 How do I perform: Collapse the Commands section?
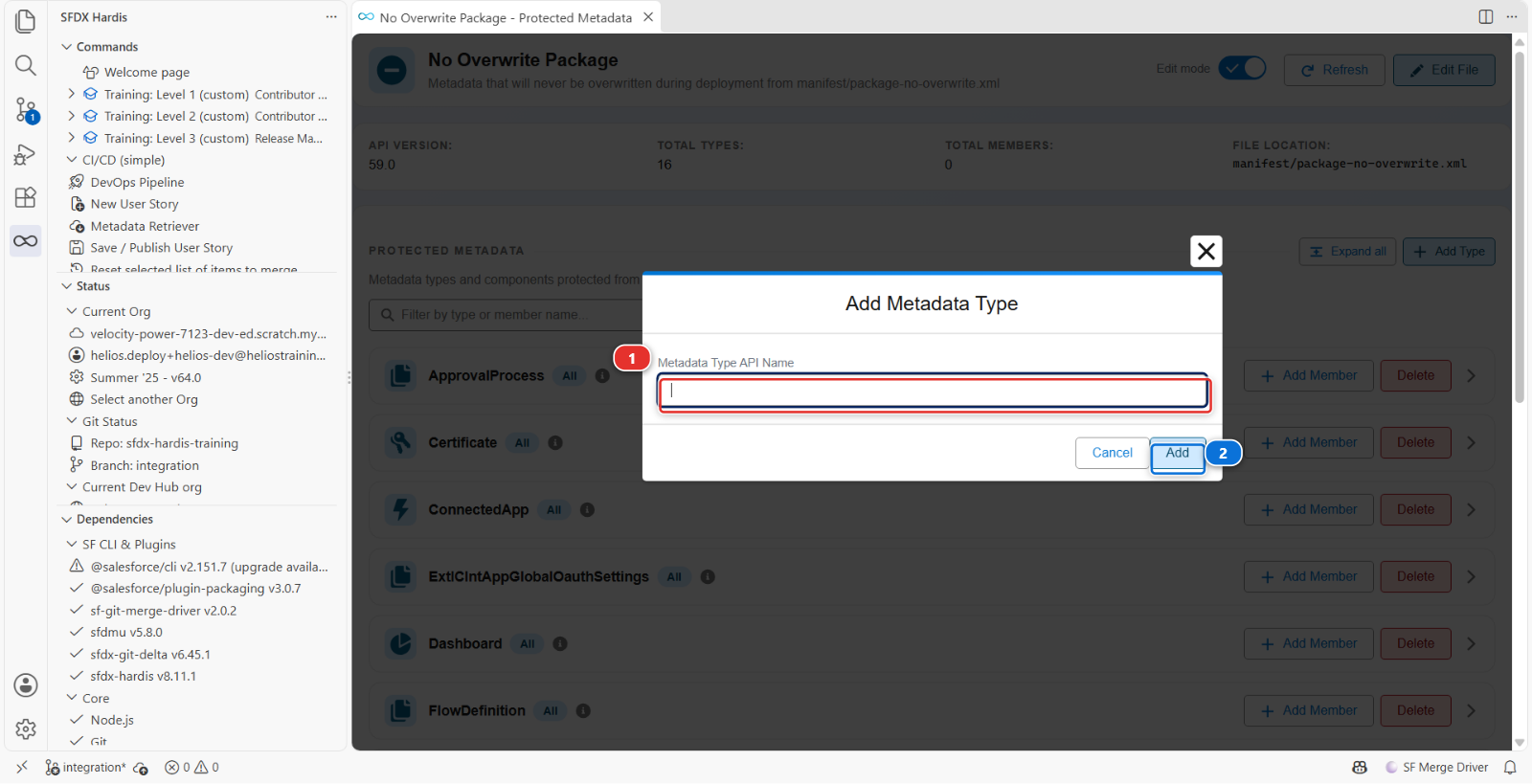tap(67, 47)
